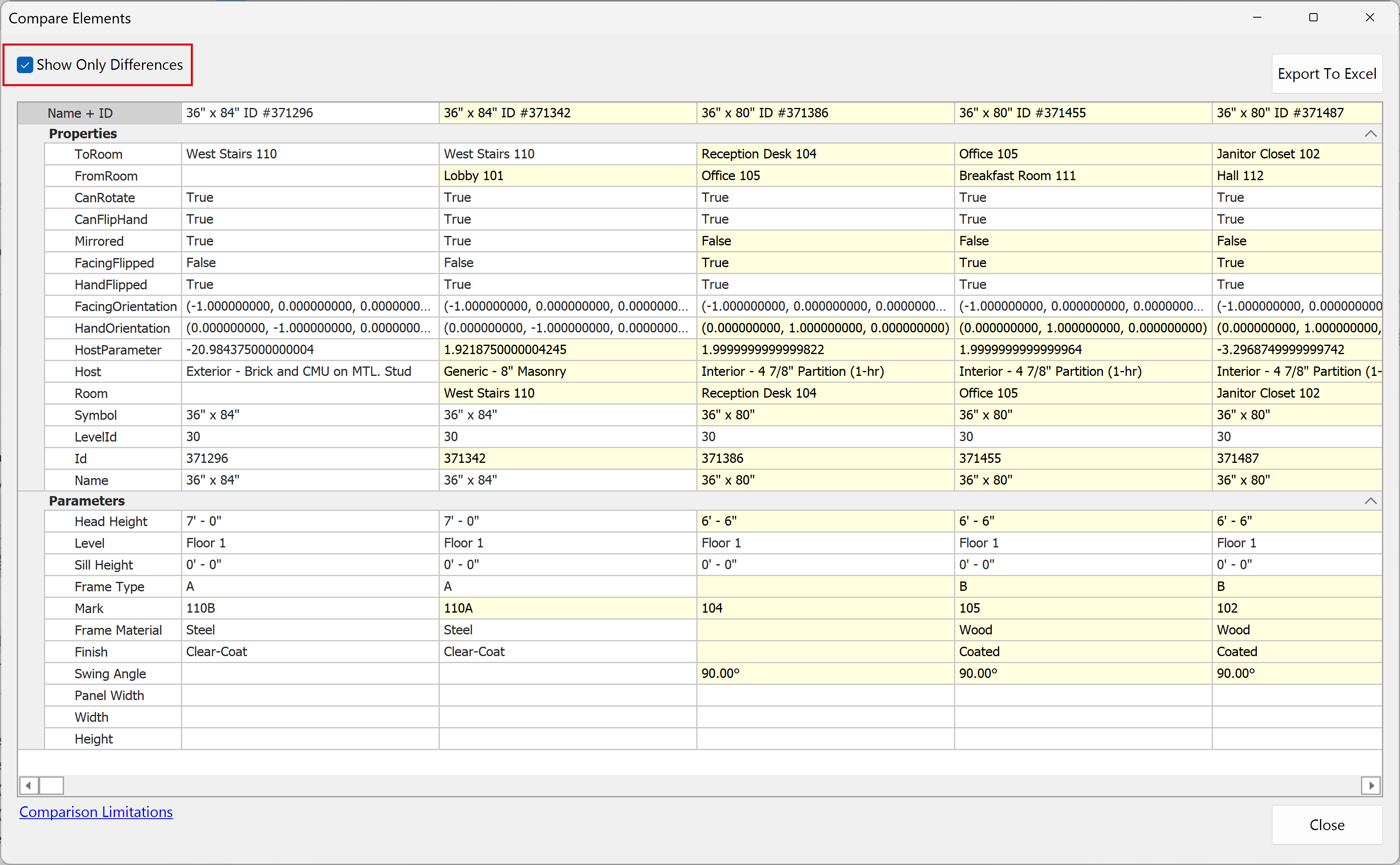Collapse the Parameters section chevron

[x=1370, y=501]
